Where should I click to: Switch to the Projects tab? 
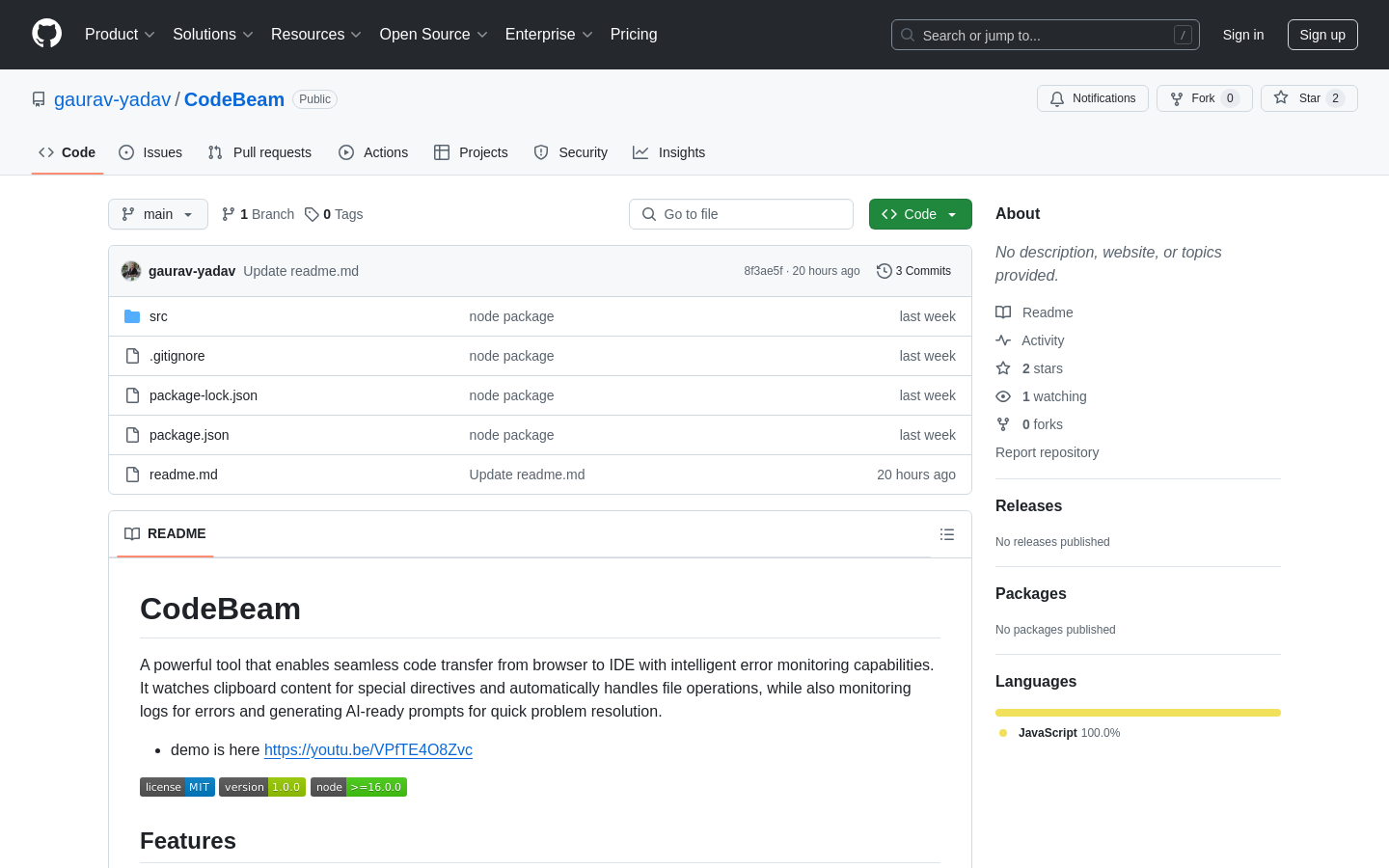pyautogui.click(x=471, y=152)
